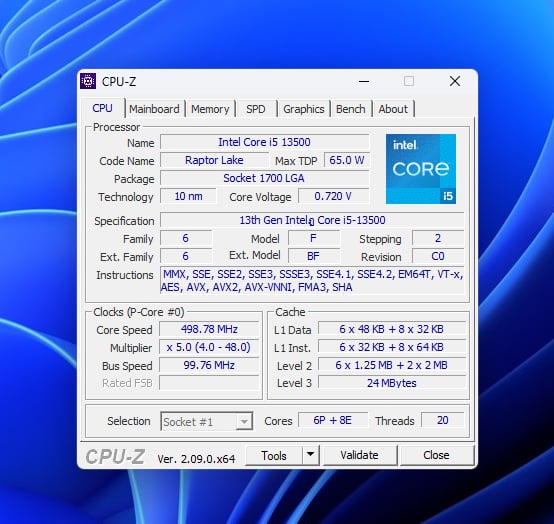Click the version text 'Ver. 2.09.0.x64'
This screenshot has width=554, height=524.
pyautogui.click(x=196, y=459)
